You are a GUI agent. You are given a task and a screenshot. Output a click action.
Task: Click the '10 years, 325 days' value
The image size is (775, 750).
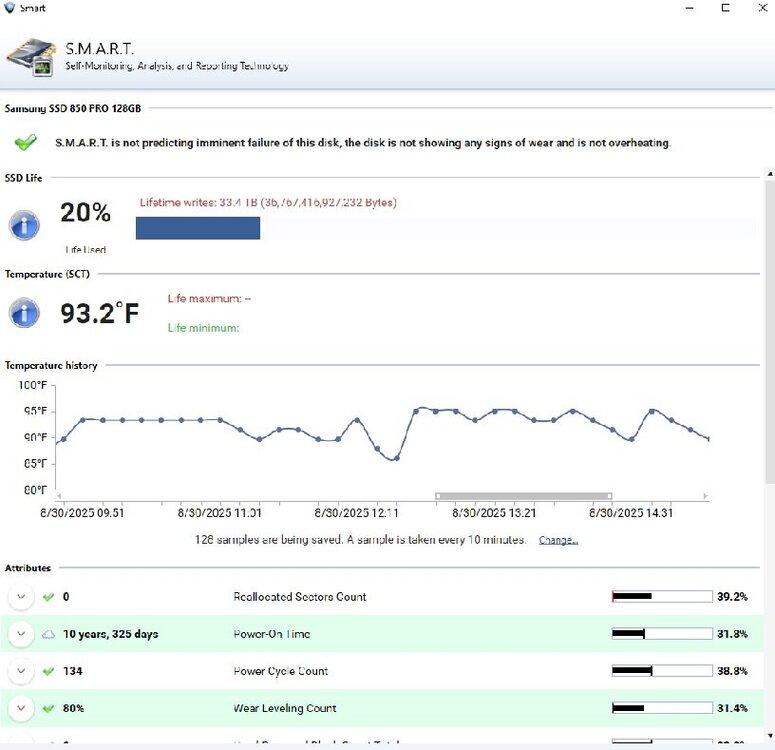coord(110,634)
